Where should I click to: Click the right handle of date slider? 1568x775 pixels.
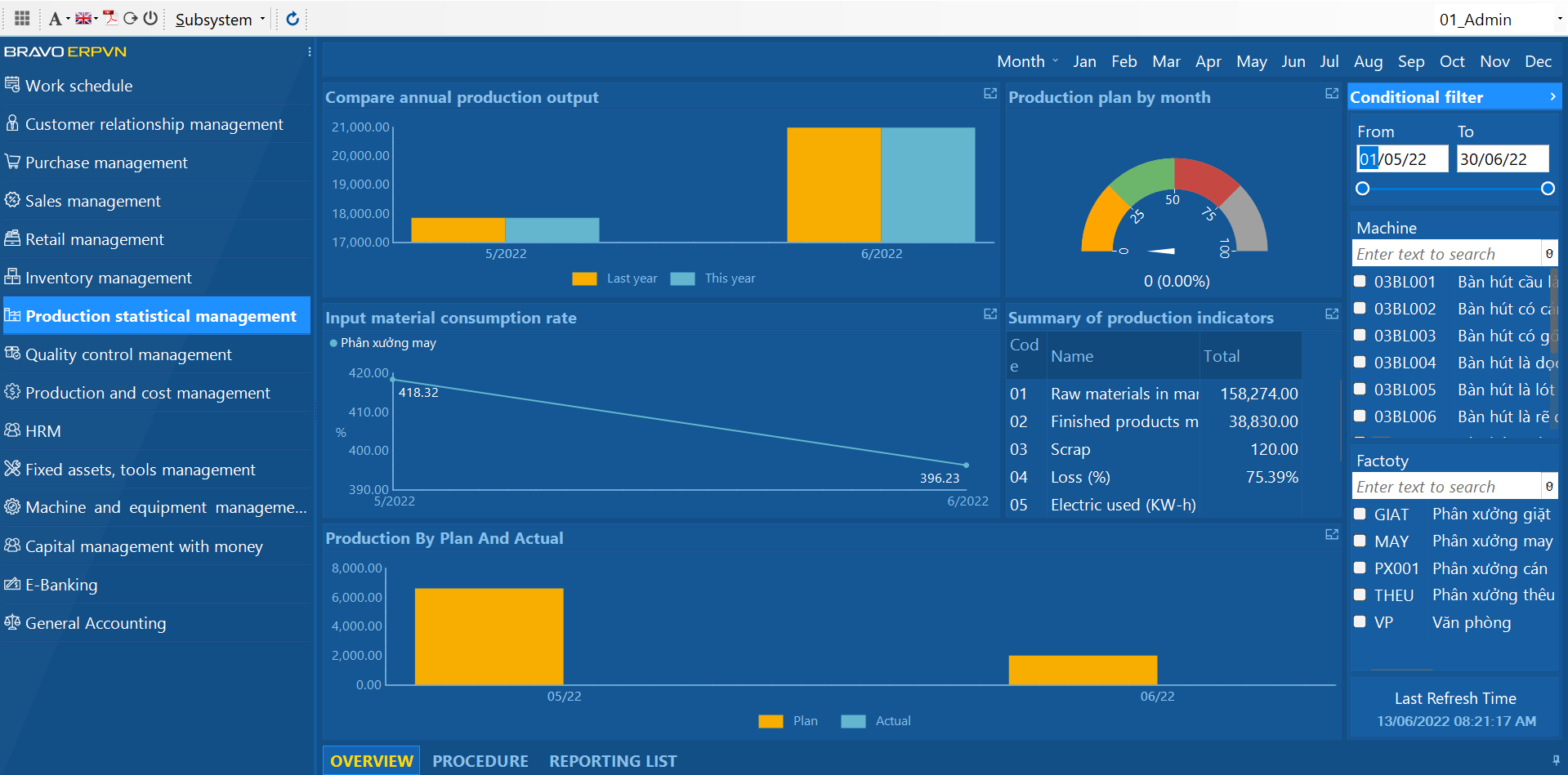point(1548,189)
